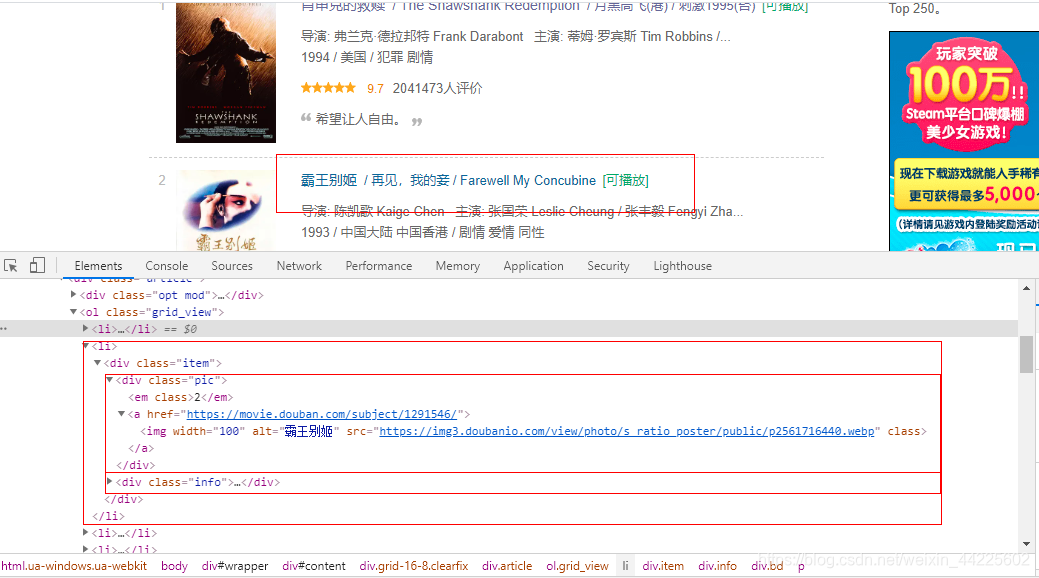The height and width of the screenshot is (578, 1039).
Task: Open the Elements tab
Action: (98, 266)
